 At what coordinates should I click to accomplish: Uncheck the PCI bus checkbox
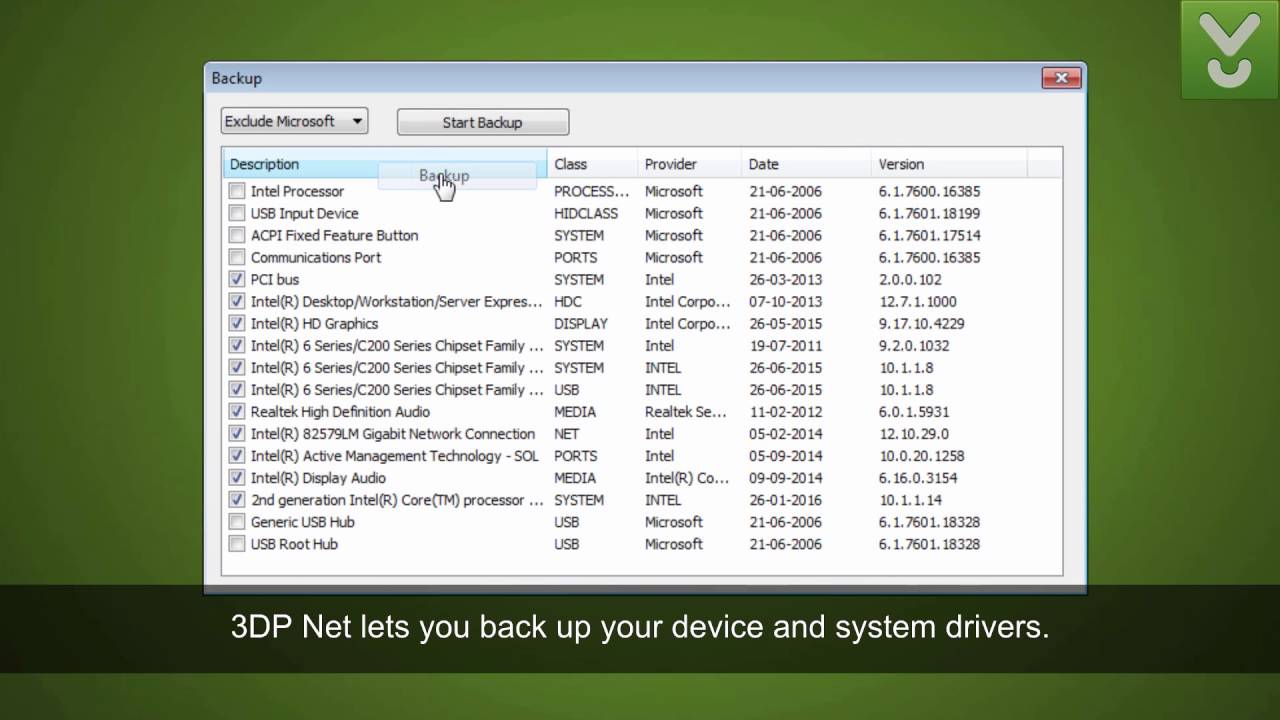[x=237, y=279]
